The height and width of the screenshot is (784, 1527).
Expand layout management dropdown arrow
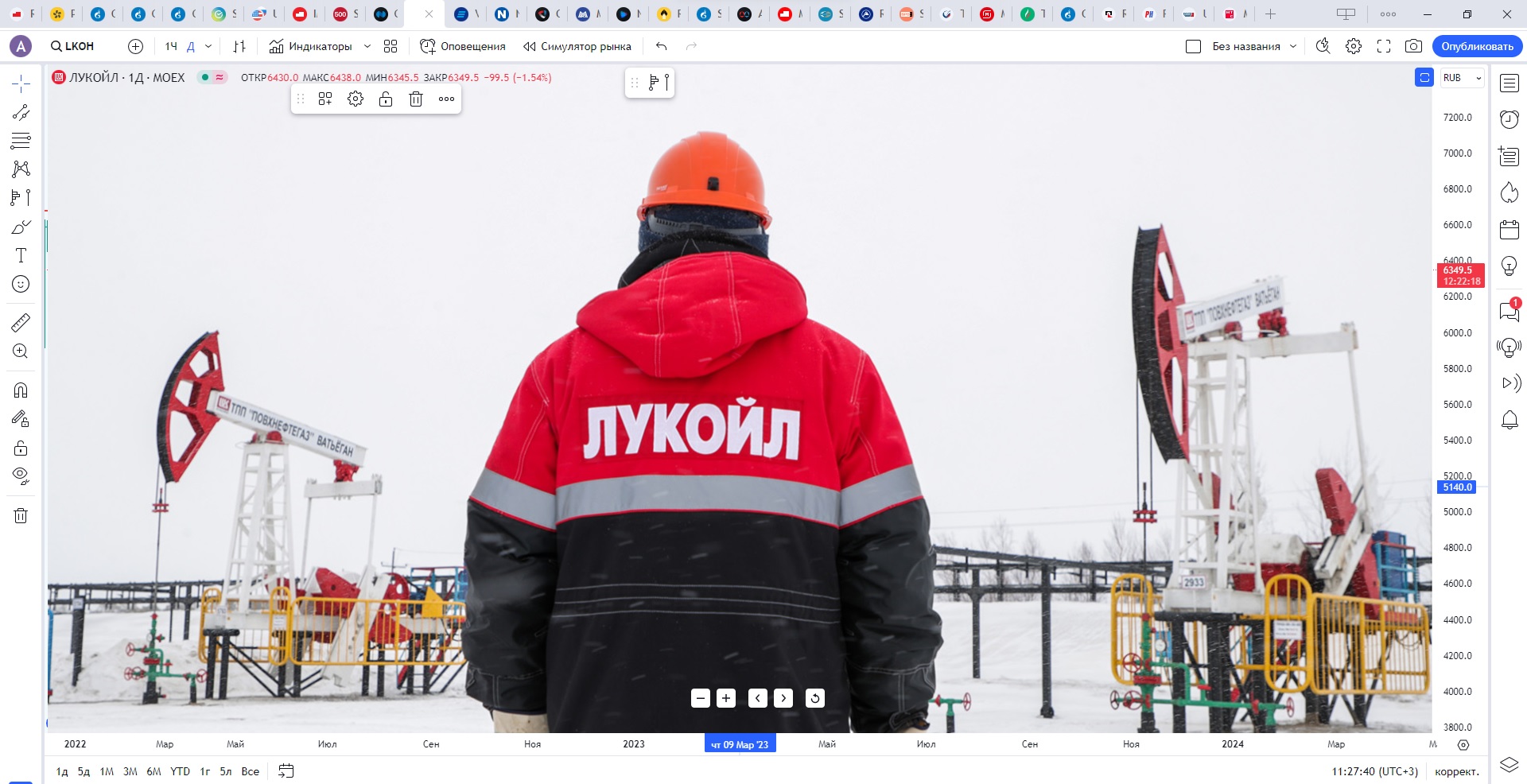pos(1293,46)
